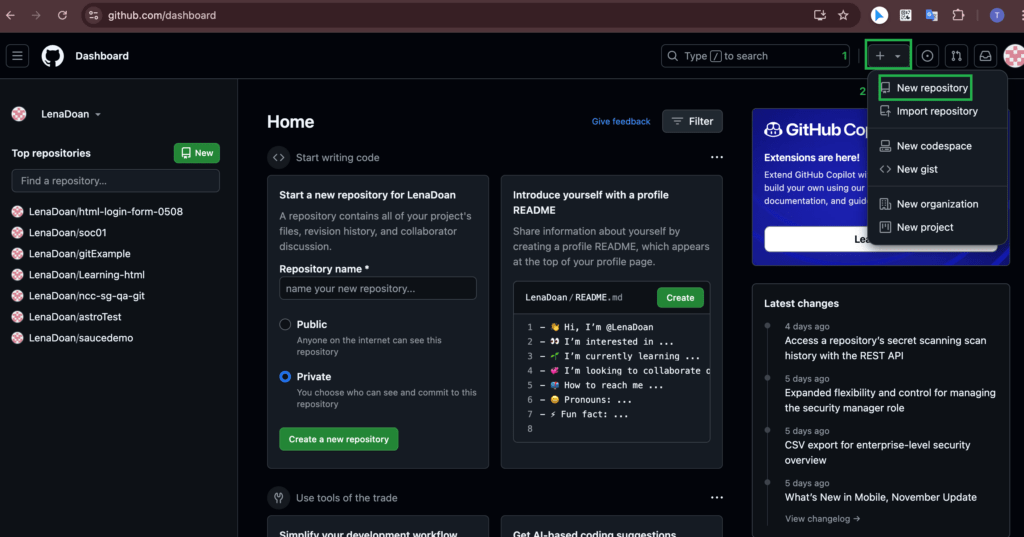
Task: Click the Start writing code icon
Action: [x=279, y=157]
